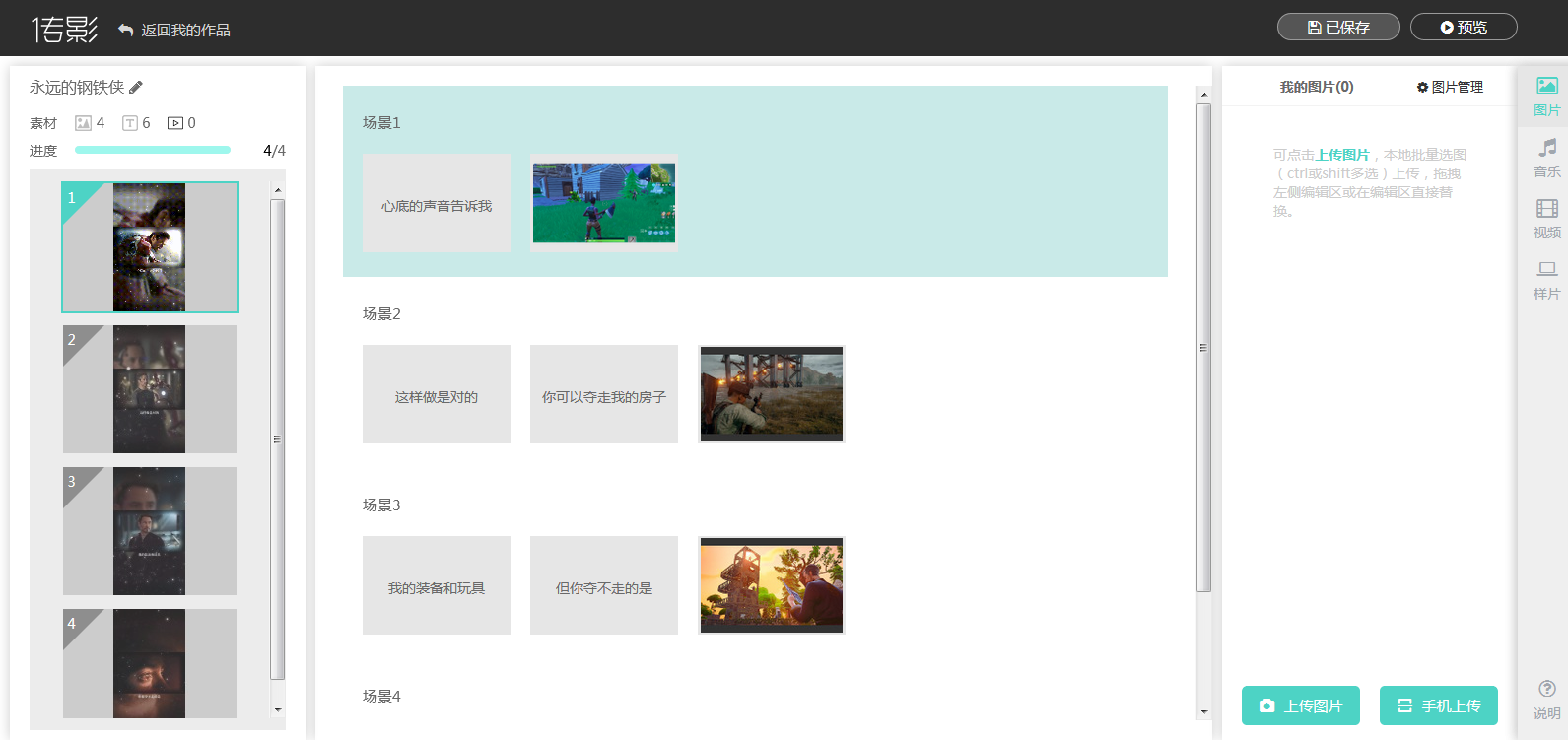Screen dimensions: 1568x740
Task: Click the 场景2 label
Action: click(381, 314)
